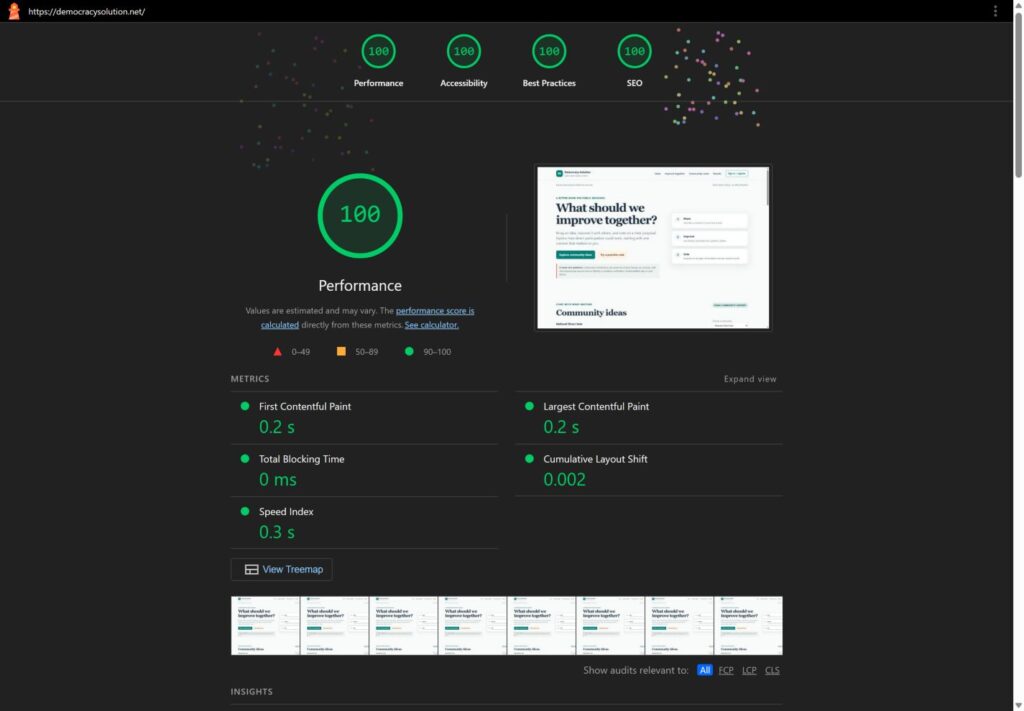Image resolution: width=1024 pixels, height=711 pixels.
Task: Click green dot beside Total Blocking Time
Action: click(245, 458)
